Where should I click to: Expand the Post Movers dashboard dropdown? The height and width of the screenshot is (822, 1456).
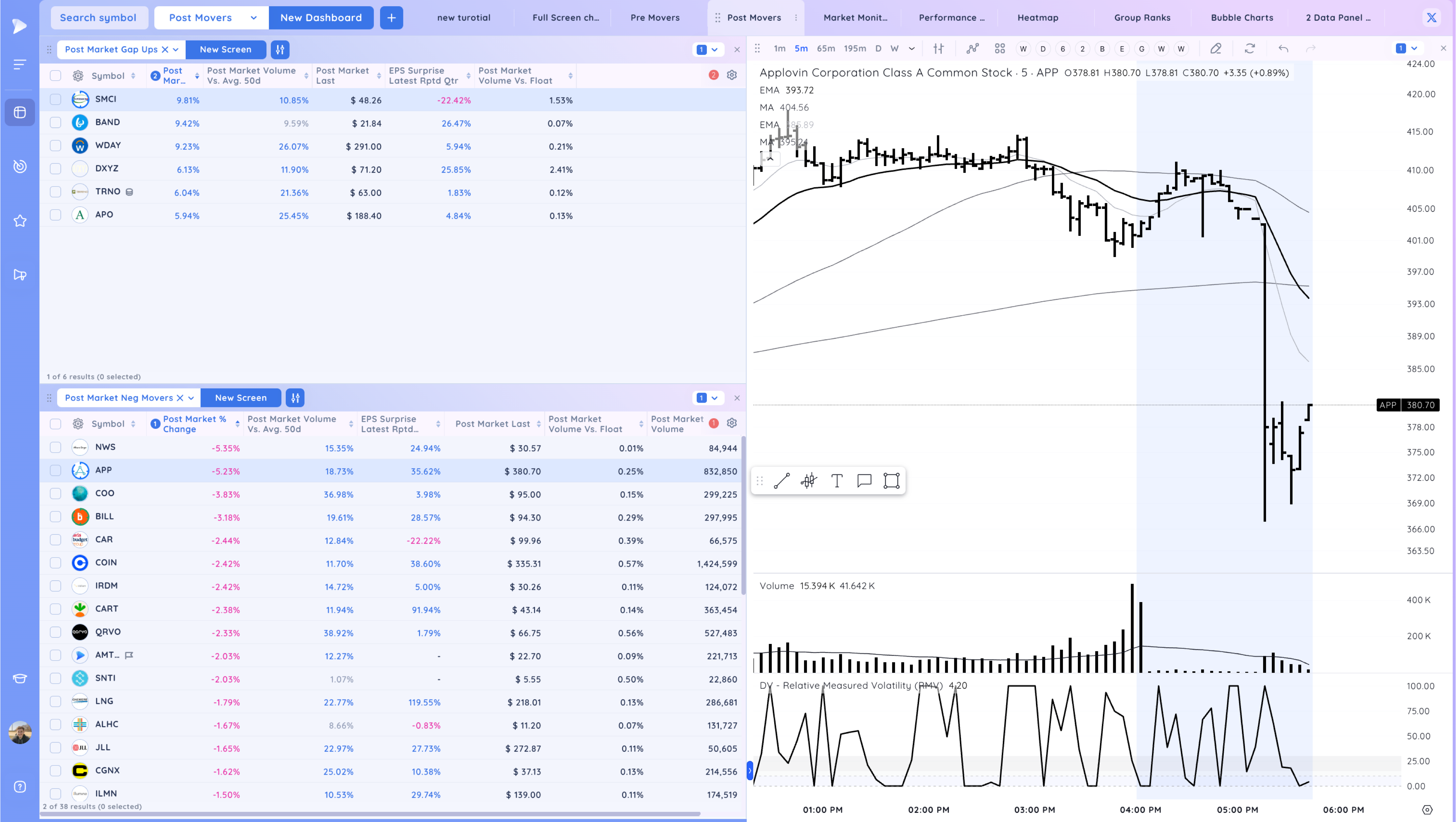click(254, 17)
